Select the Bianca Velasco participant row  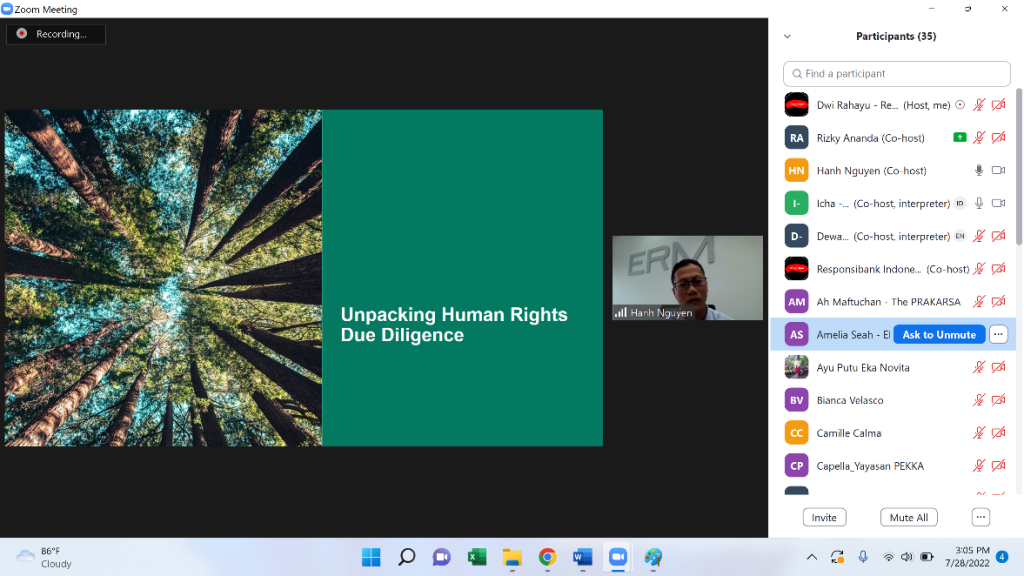(893, 400)
